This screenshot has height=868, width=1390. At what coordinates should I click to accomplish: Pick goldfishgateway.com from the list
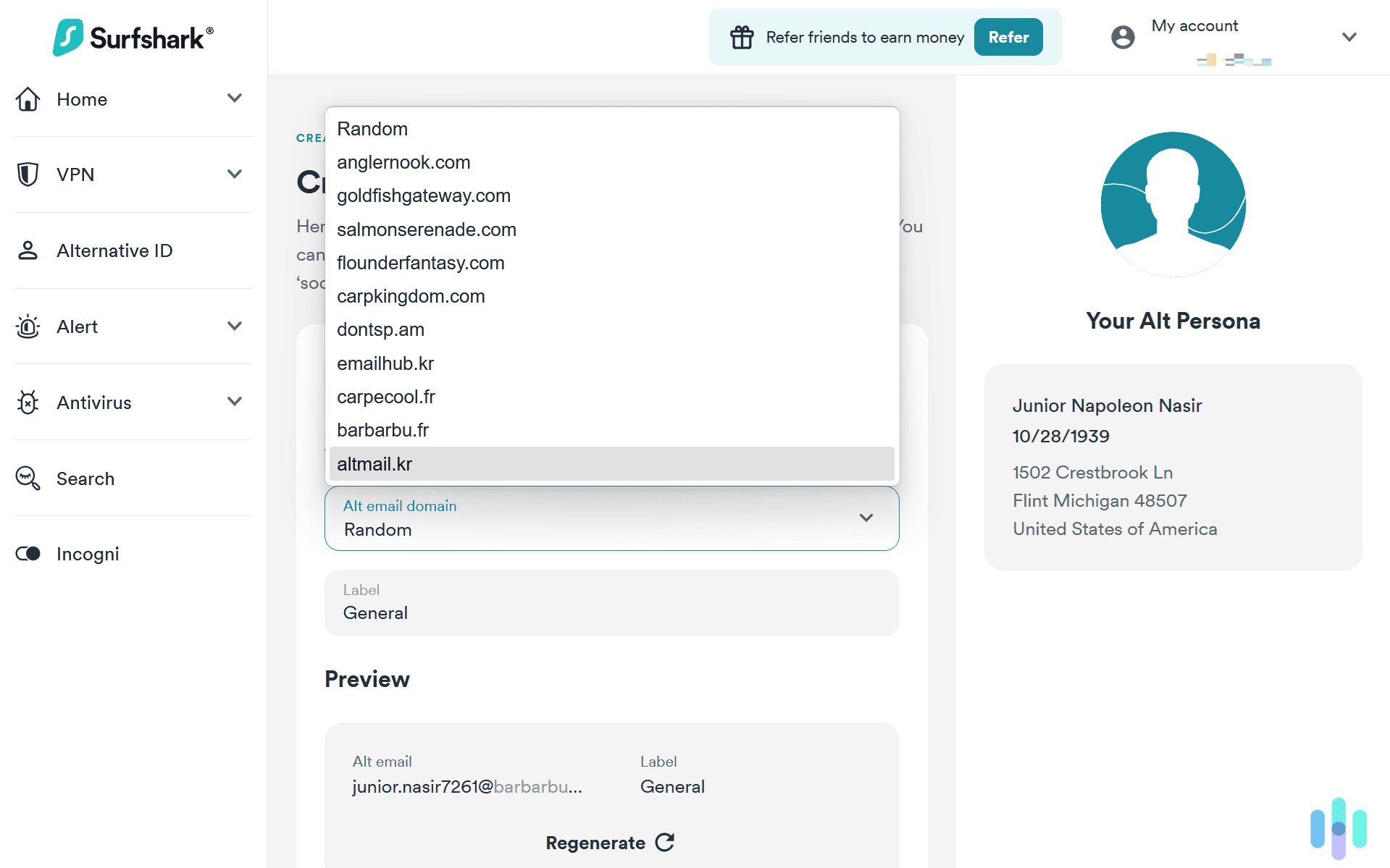[424, 195]
